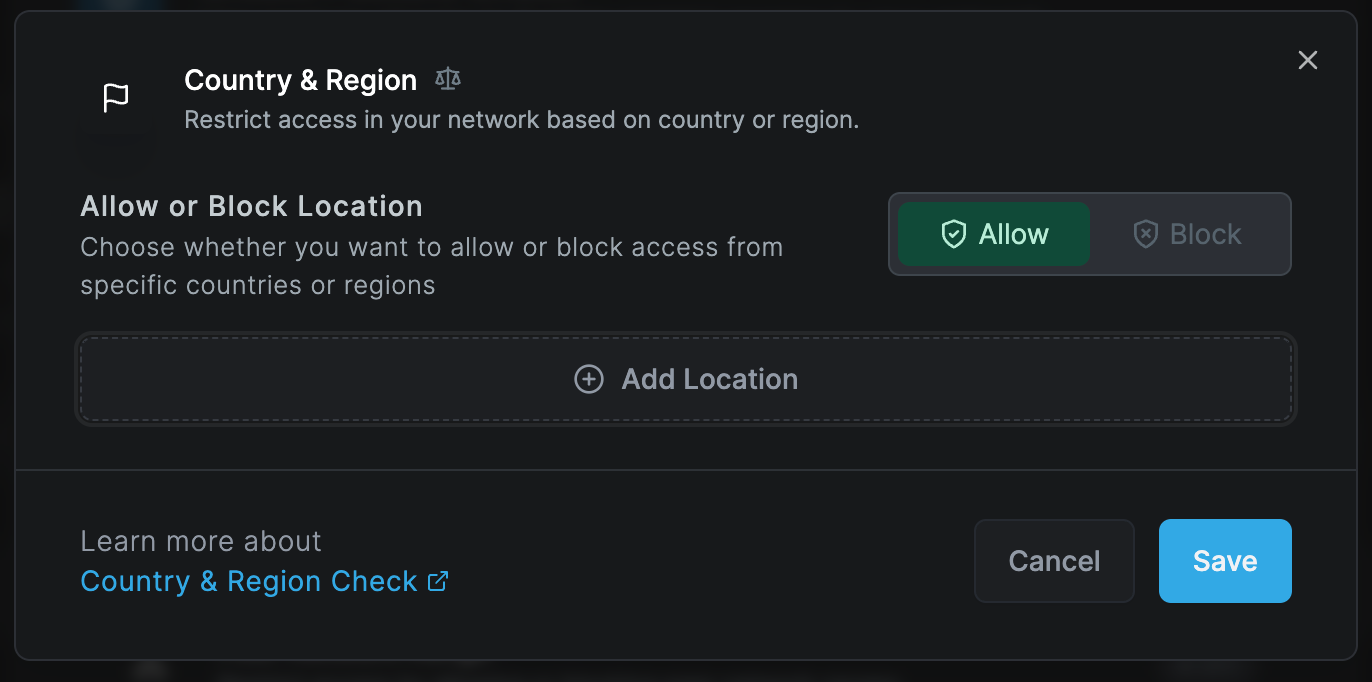Viewport: 1372px width, 682px height.
Task: Switch the location mode to Block
Action: [1187, 234]
